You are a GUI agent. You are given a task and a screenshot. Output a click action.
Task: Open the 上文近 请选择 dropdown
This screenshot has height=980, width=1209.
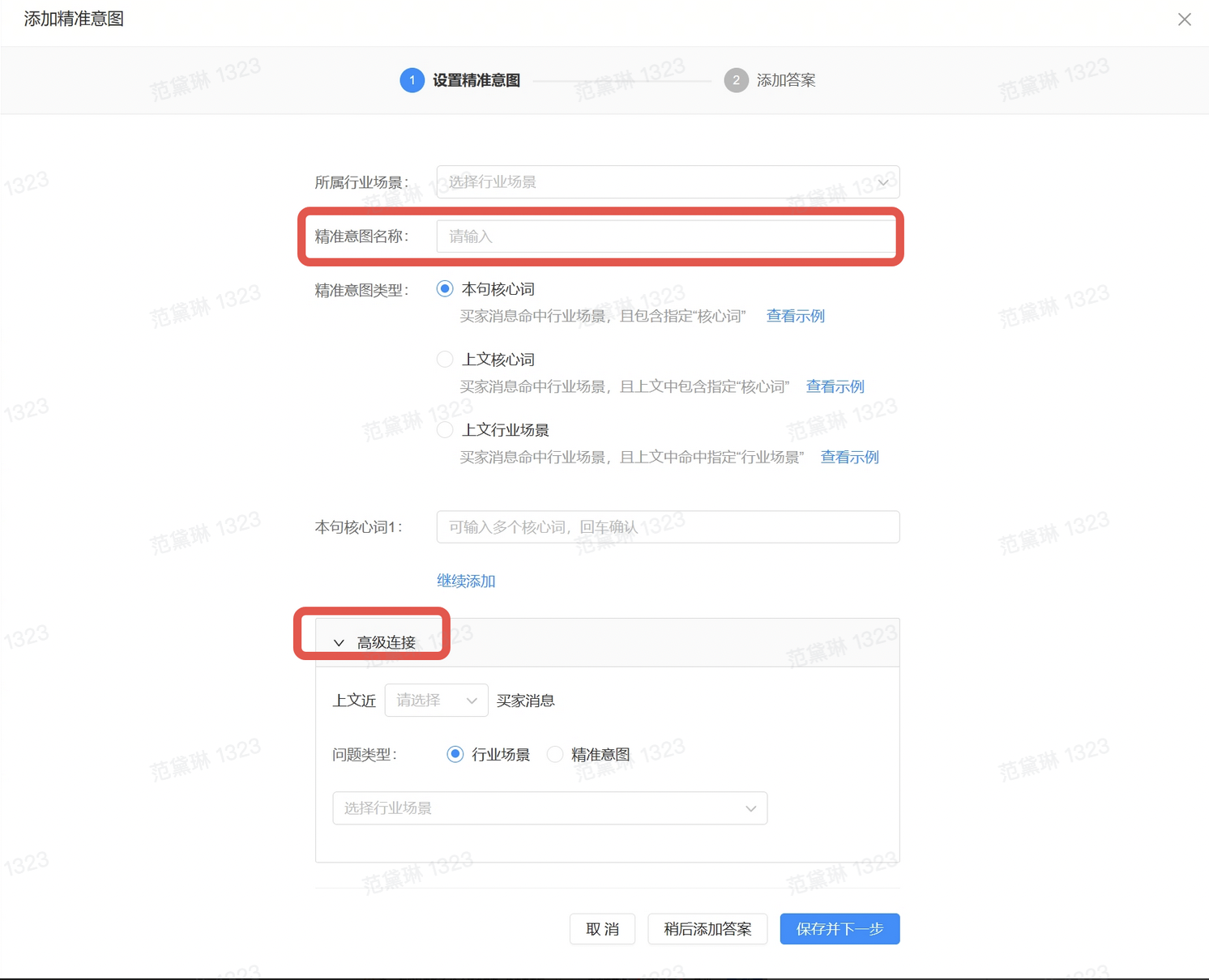436,701
